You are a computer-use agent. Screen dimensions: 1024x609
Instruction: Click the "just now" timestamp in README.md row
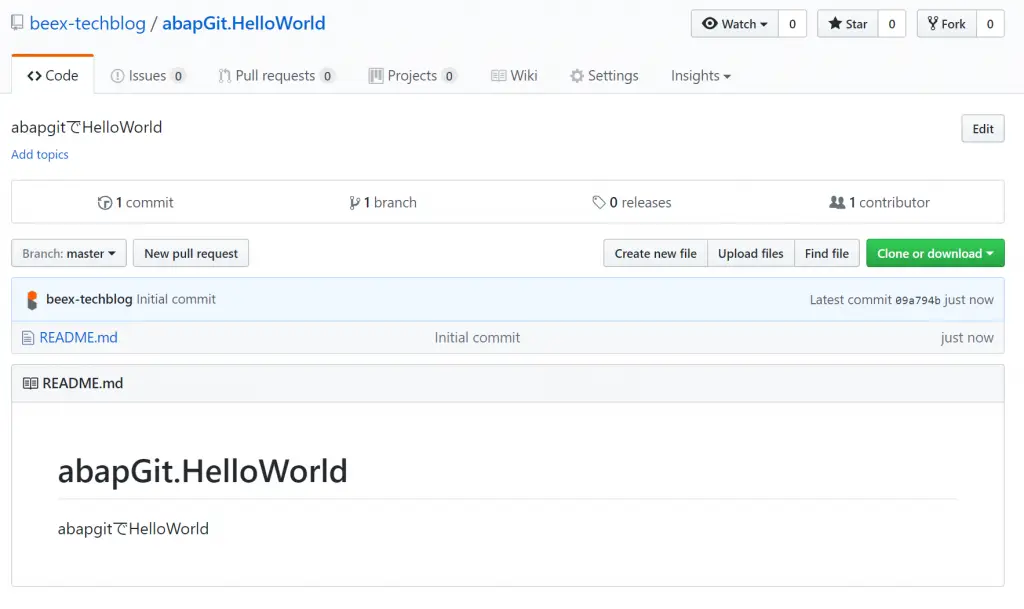coord(967,337)
